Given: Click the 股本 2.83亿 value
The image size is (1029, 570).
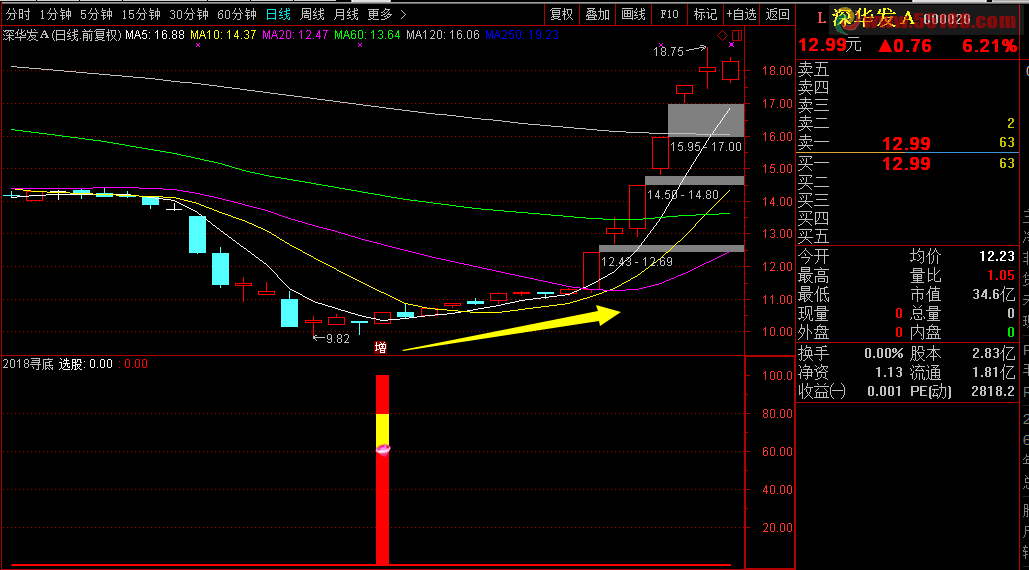Looking at the screenshot, I should point(994,354).
